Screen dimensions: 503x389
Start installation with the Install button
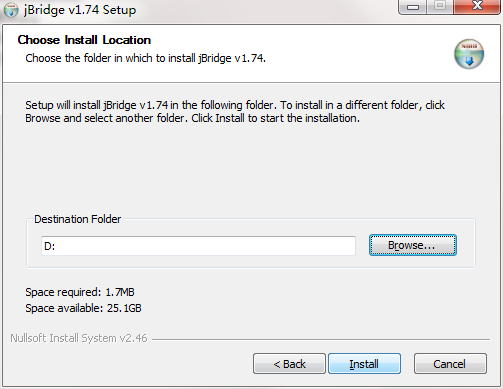click(364, 364)
